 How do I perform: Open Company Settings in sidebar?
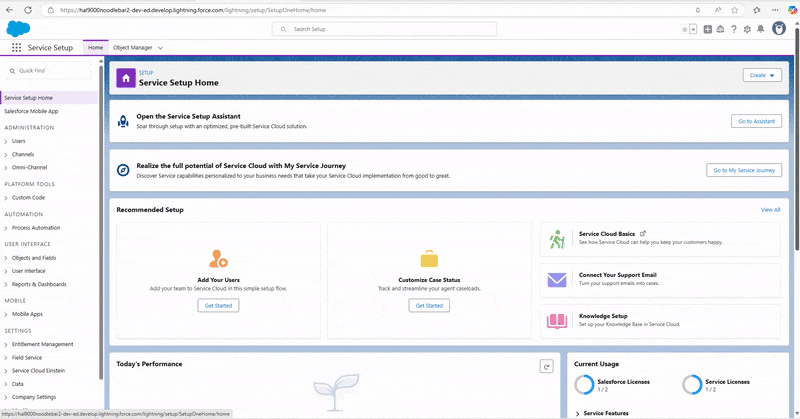pos(34,397)
